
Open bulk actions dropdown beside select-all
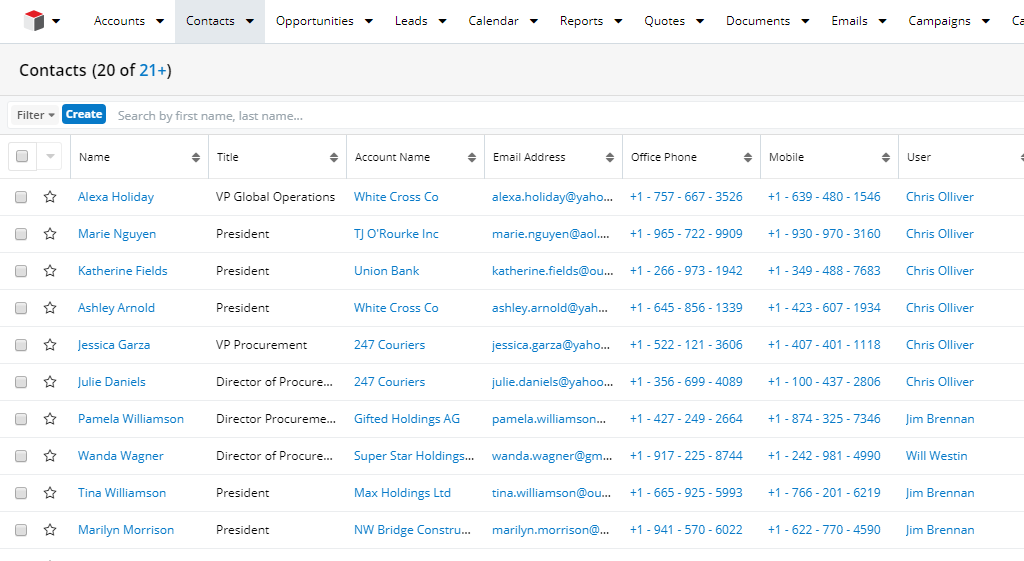[x=50, y=157]
